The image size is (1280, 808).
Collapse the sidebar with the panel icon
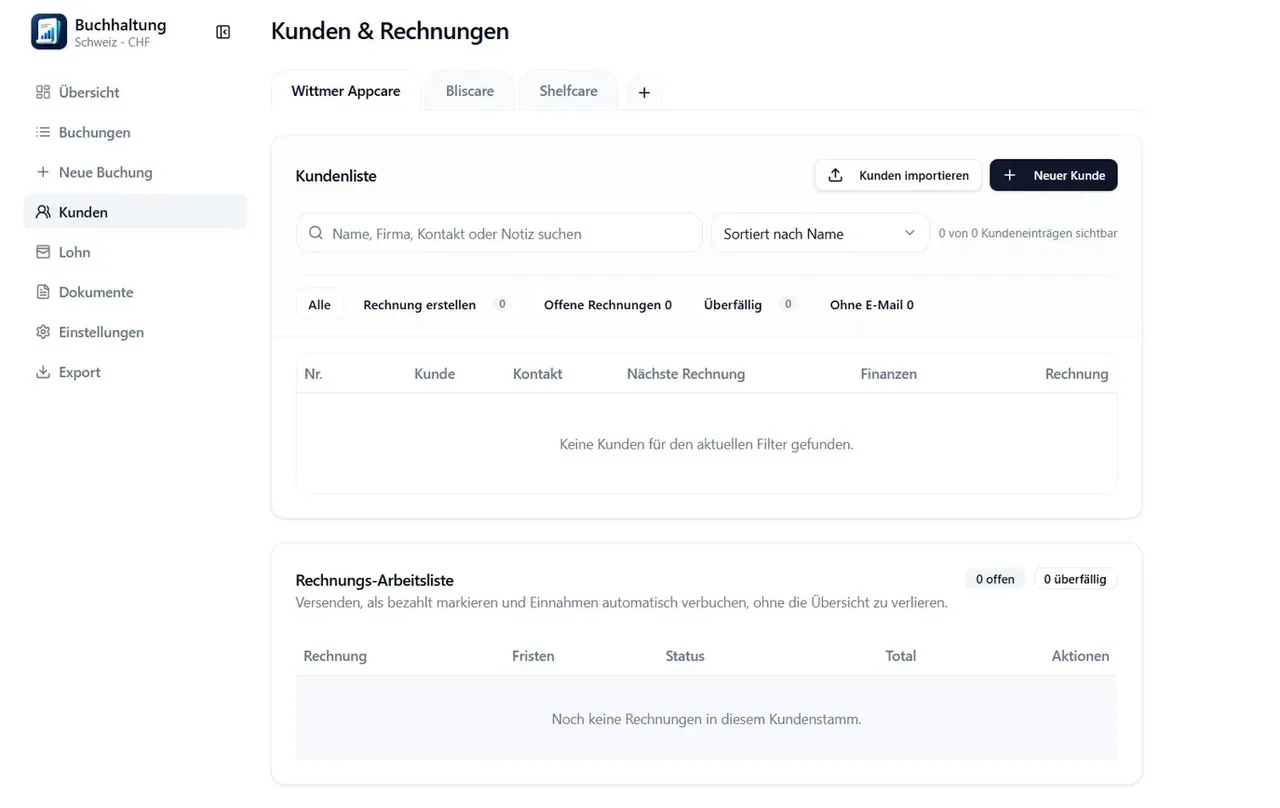pyautogui.click(x=223, y=32)
